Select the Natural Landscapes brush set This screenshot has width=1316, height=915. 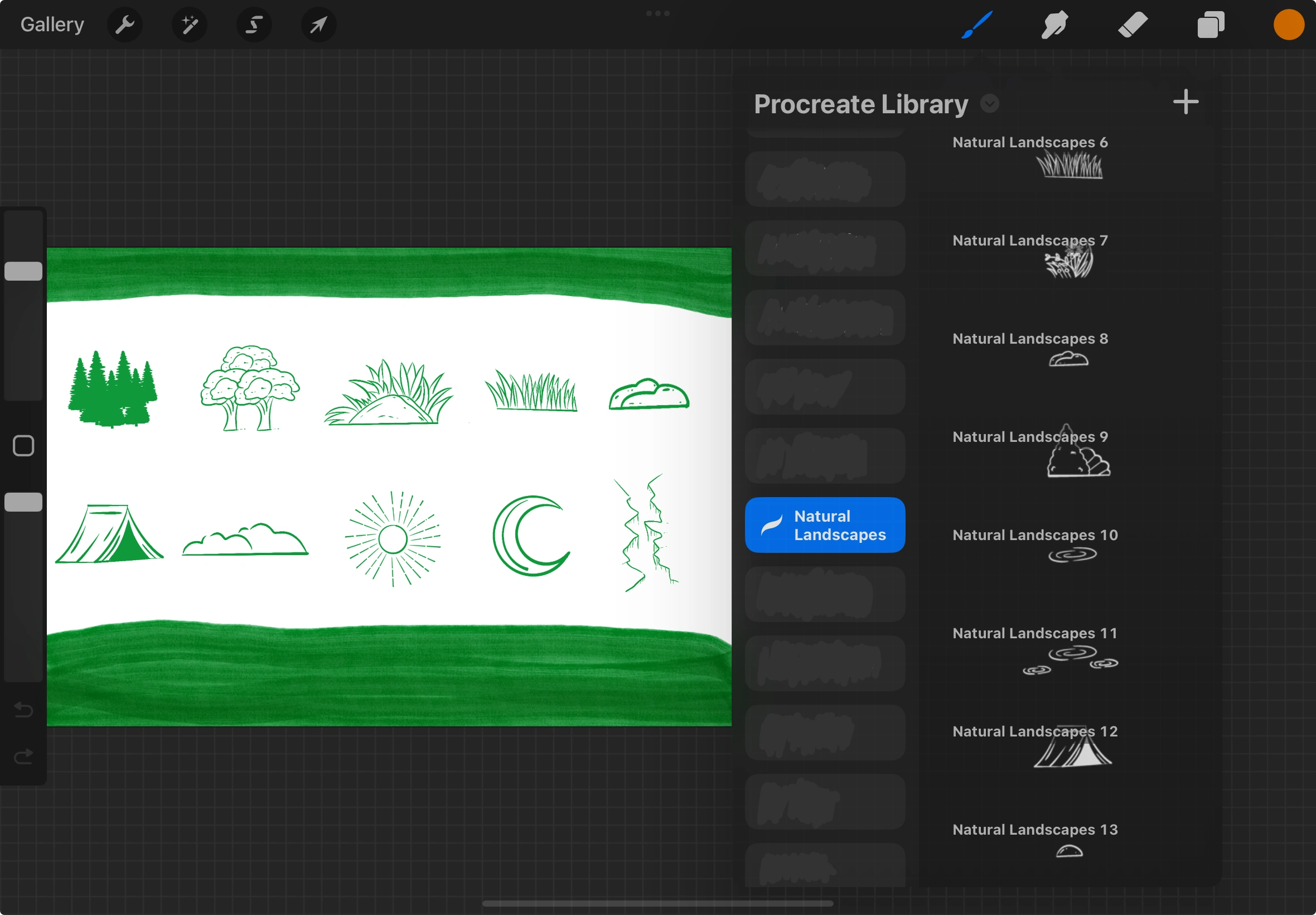(x=824, y=524)
